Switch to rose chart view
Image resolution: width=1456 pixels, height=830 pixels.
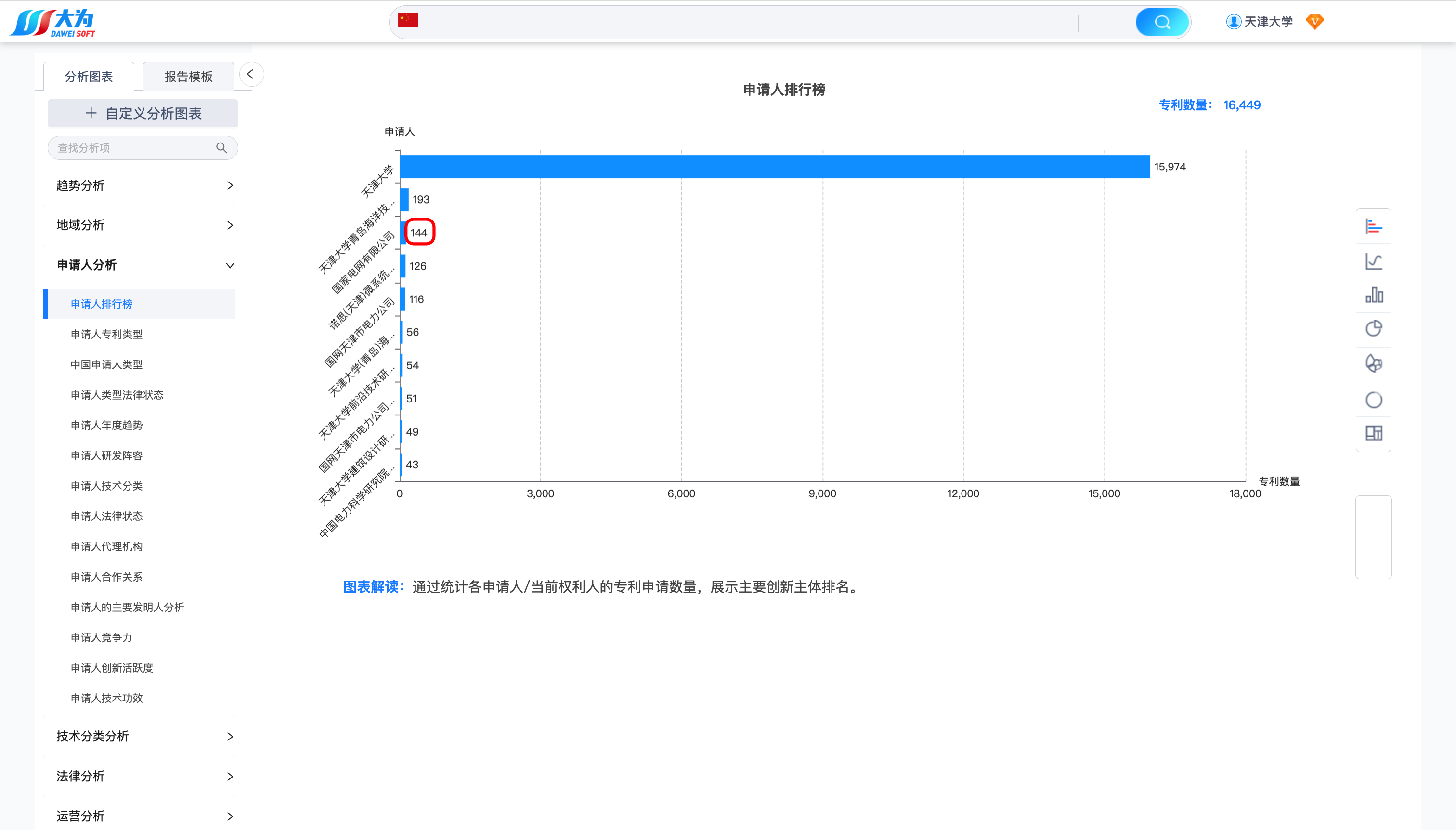1373,363
